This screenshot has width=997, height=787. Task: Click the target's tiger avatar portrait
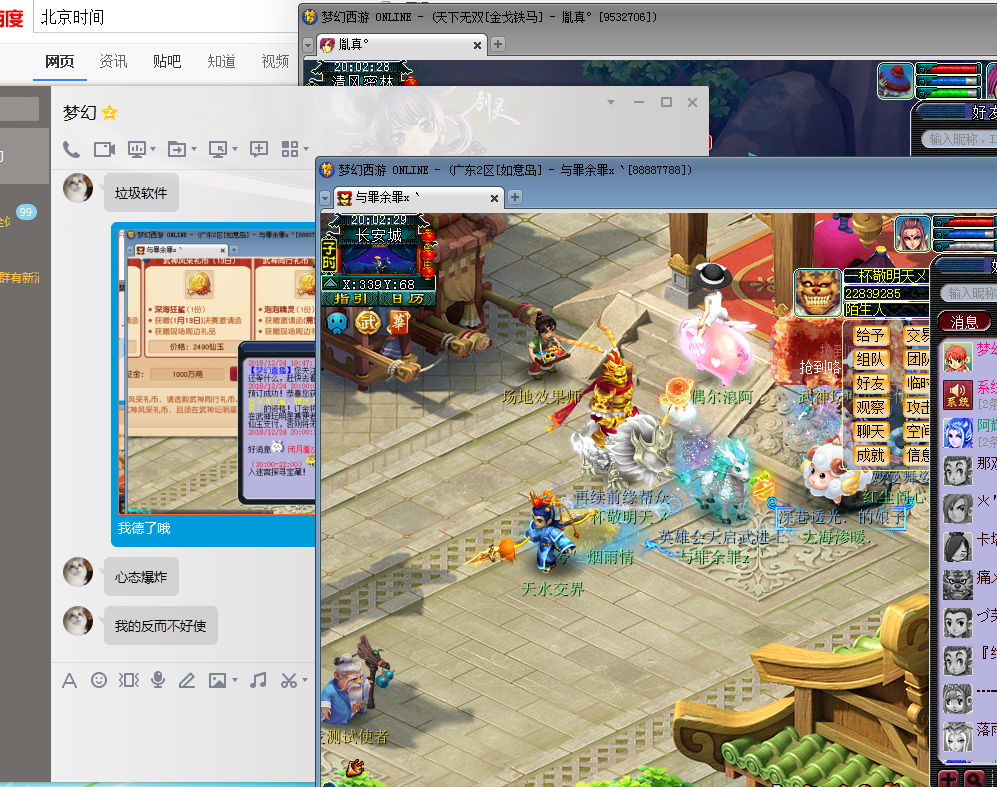coord(817,293)
